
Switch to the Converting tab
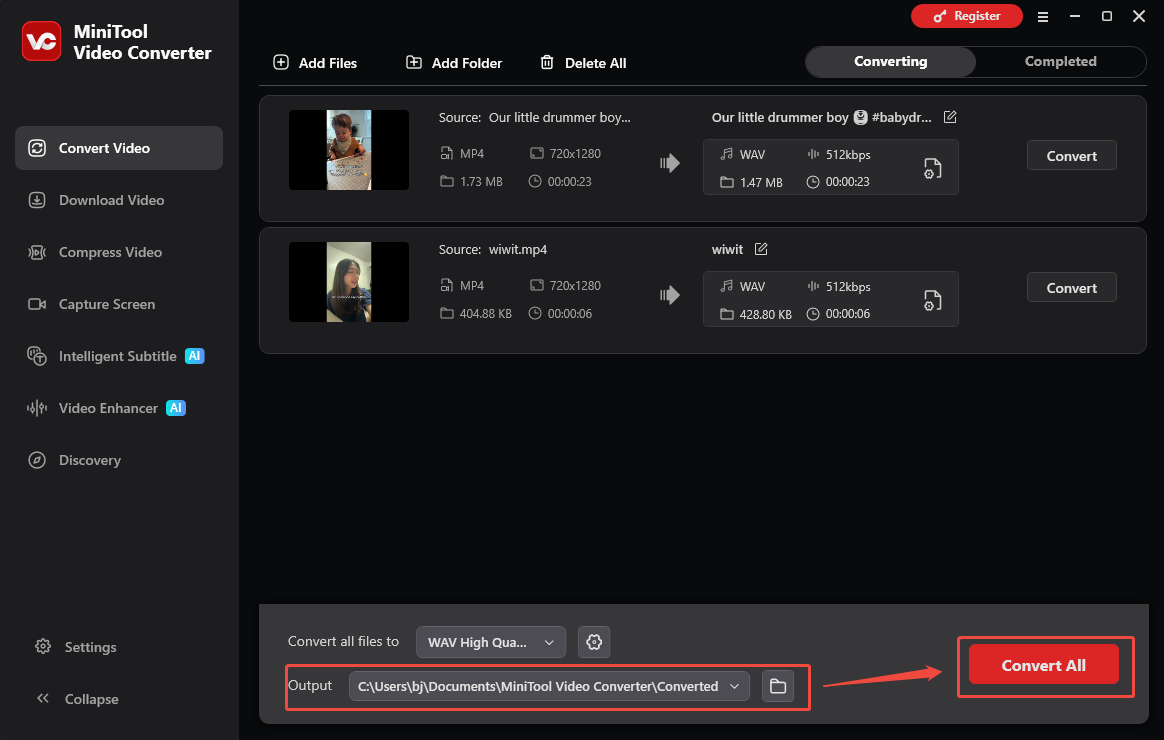pyautogui.click(x=891, y=62)
